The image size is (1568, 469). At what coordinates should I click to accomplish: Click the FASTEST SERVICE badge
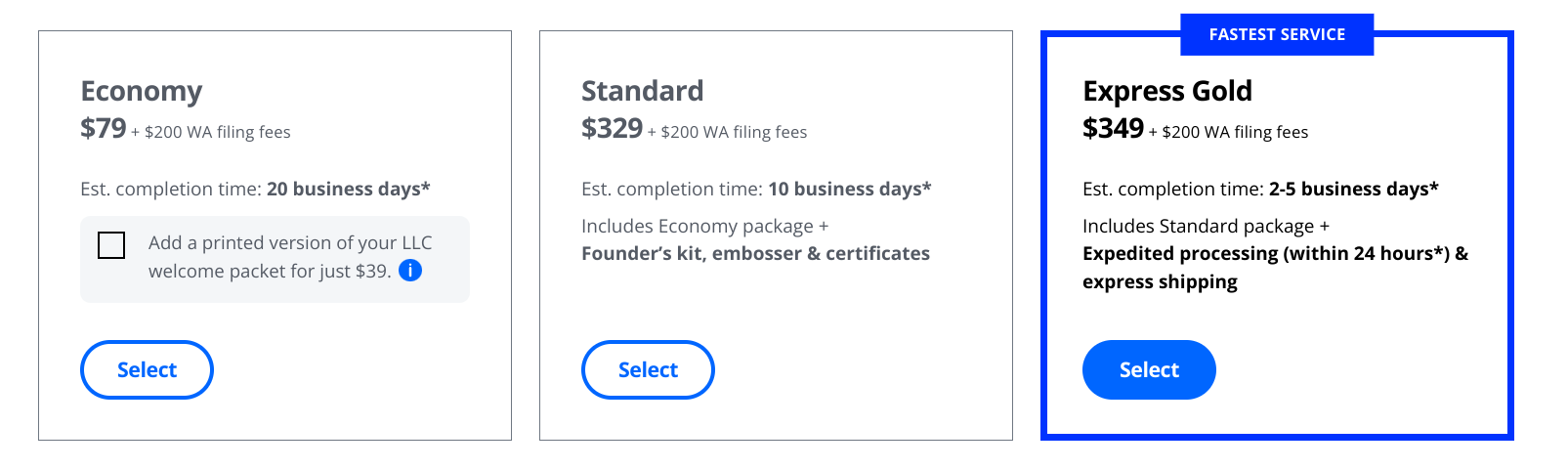pos(1277,34)
